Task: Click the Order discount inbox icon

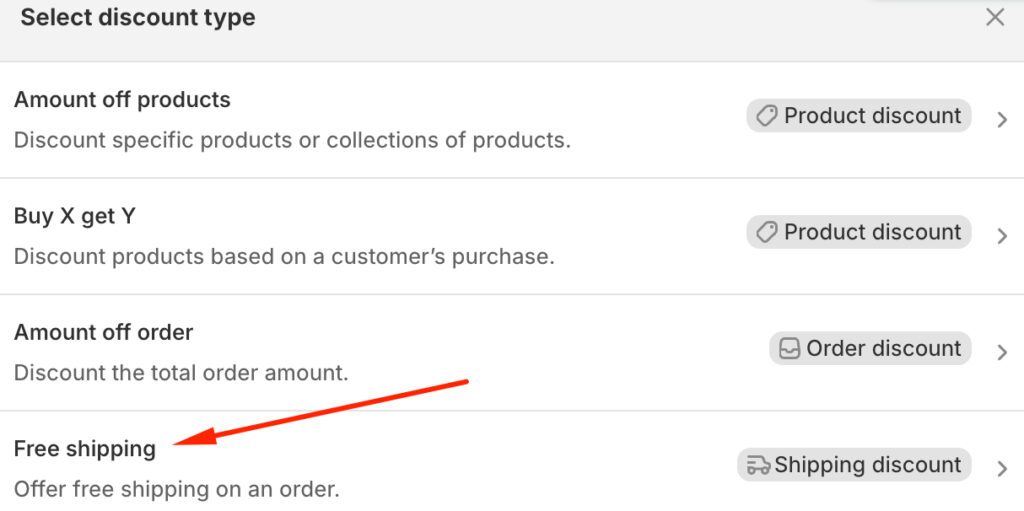Action: 790,349
